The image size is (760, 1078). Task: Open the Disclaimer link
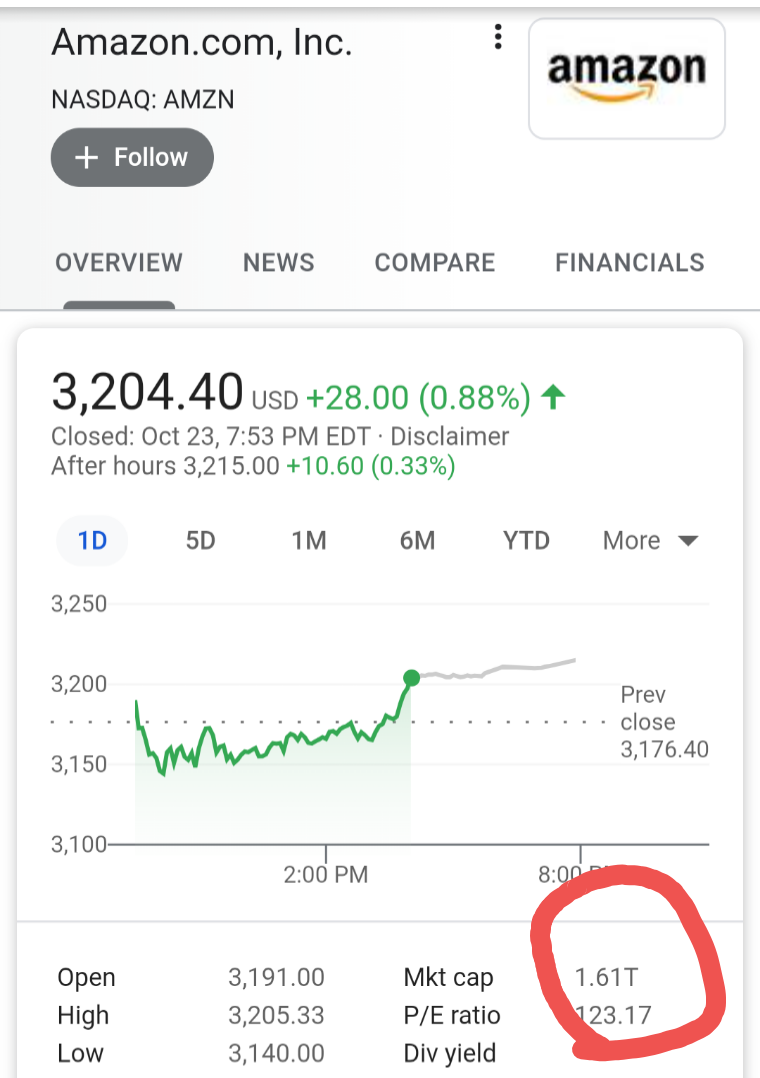[450, 437]
